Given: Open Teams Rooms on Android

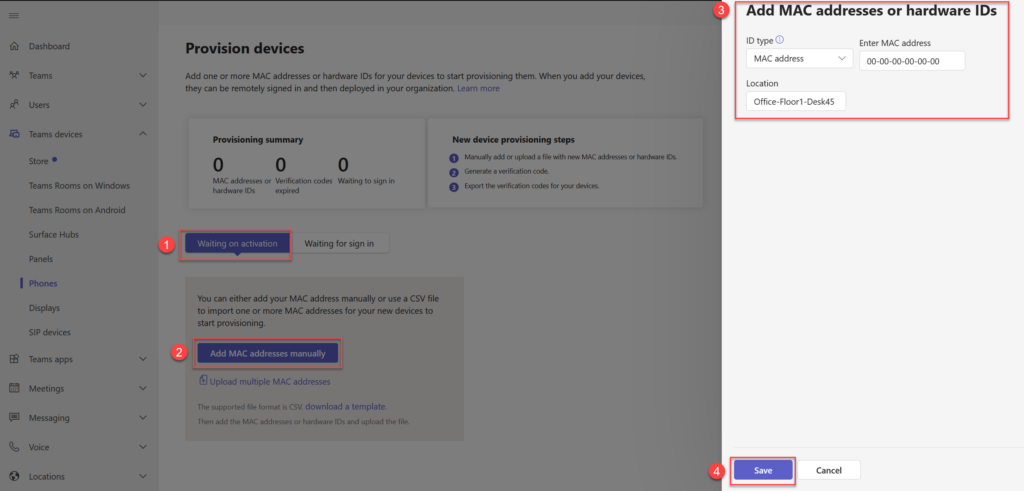Looking at the screenshot, I should pyautogui.click(x=77, y=210).
